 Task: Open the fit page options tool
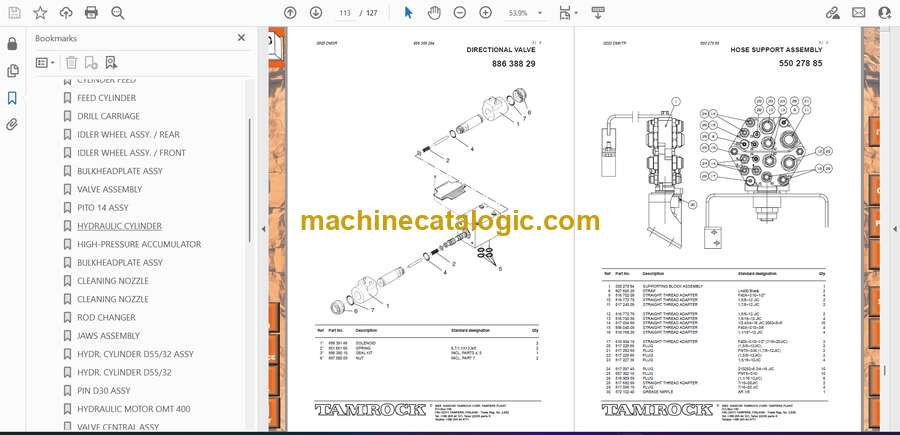click(x=564, y=13)
